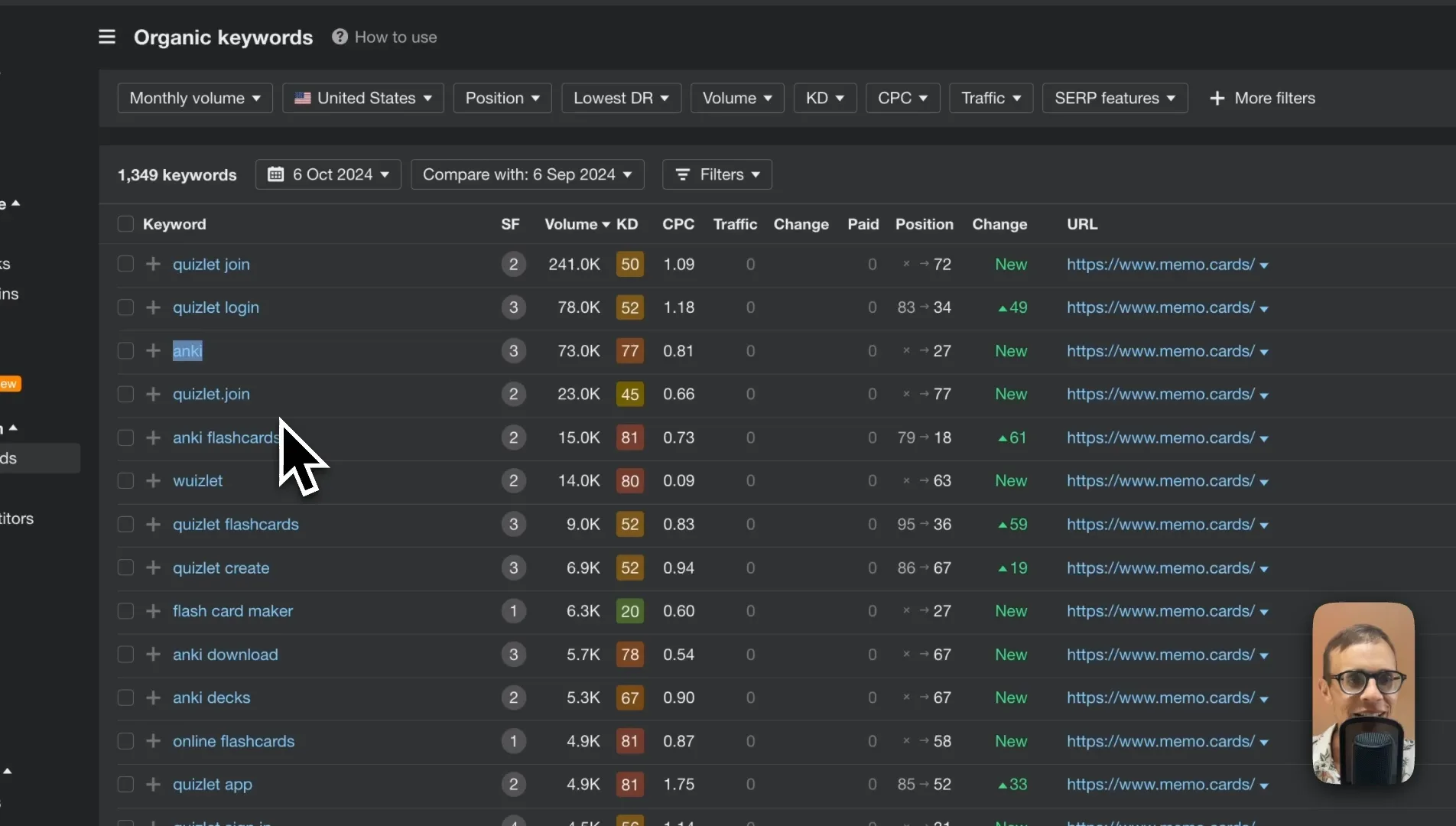
Task: Expand URL arrow for flash card maker row
Action: pyautogui.click(x=1264, y=613)
